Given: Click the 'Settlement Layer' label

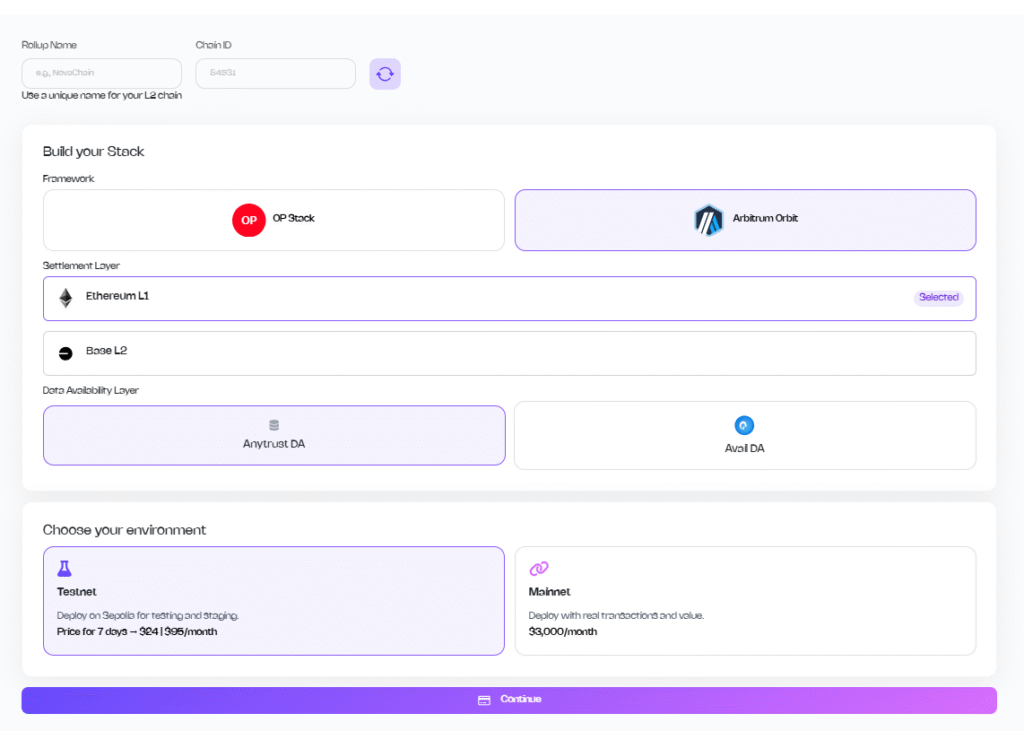Looking at the screenshot, I should (81, 266).
